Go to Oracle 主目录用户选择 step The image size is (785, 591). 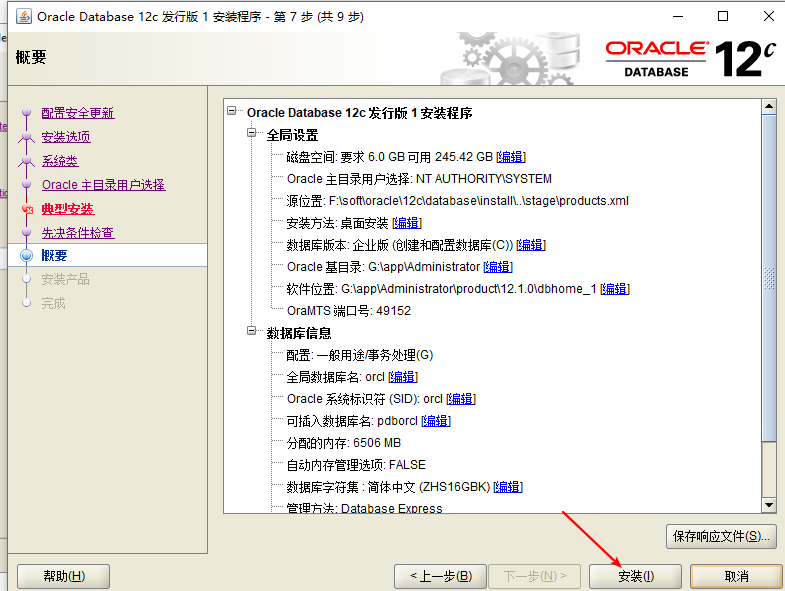pyautogui.click(x=103, y=185)
